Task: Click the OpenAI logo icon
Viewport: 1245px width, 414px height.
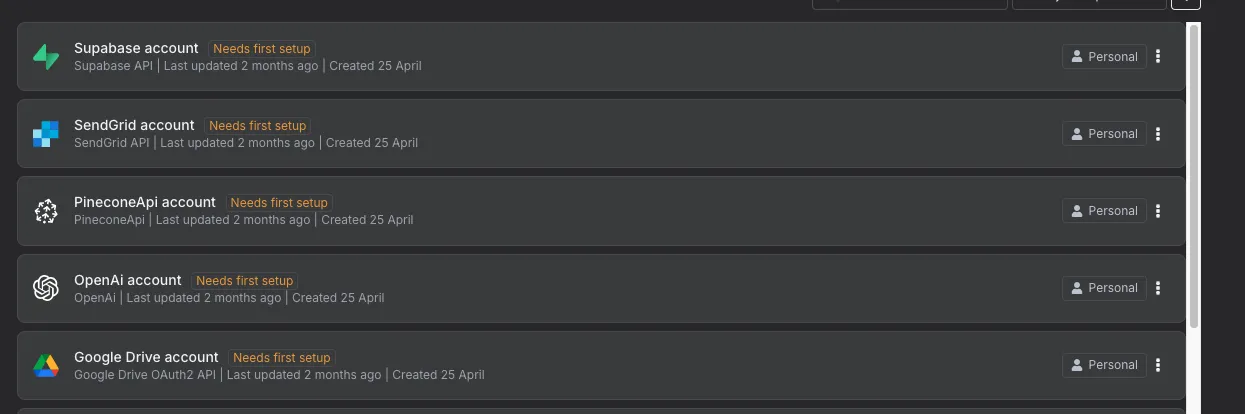Action: click(46, 288)
